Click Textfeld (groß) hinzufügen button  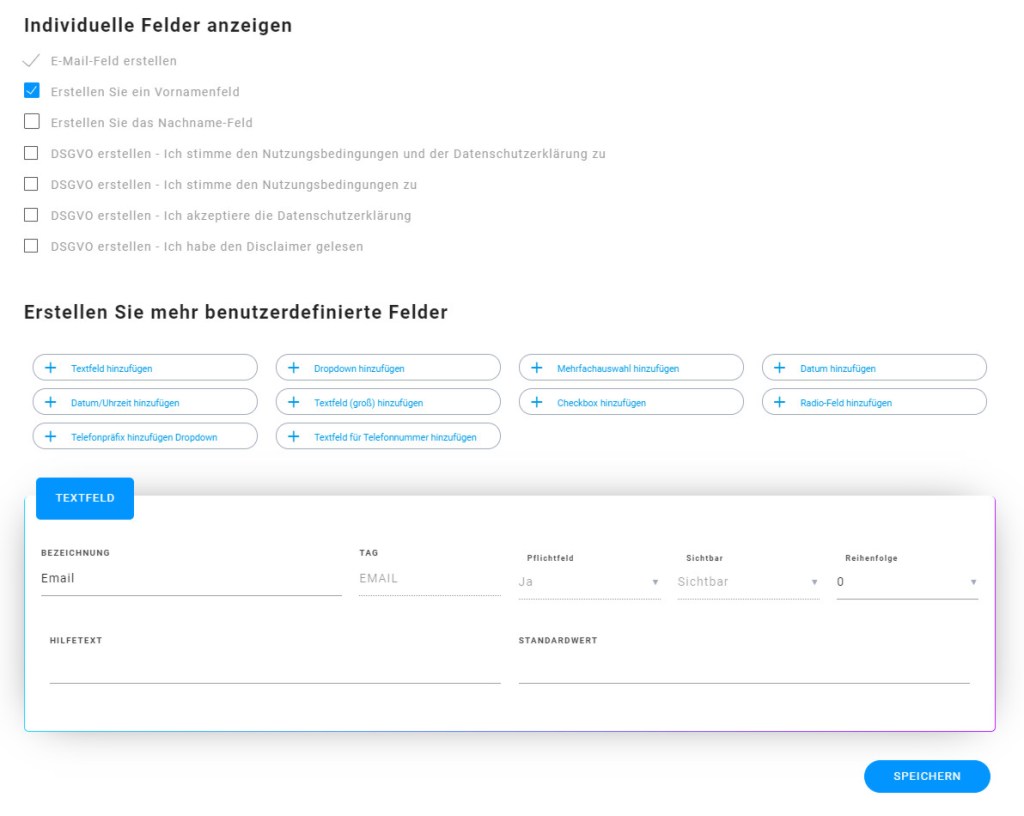click(x=388, y=402)
